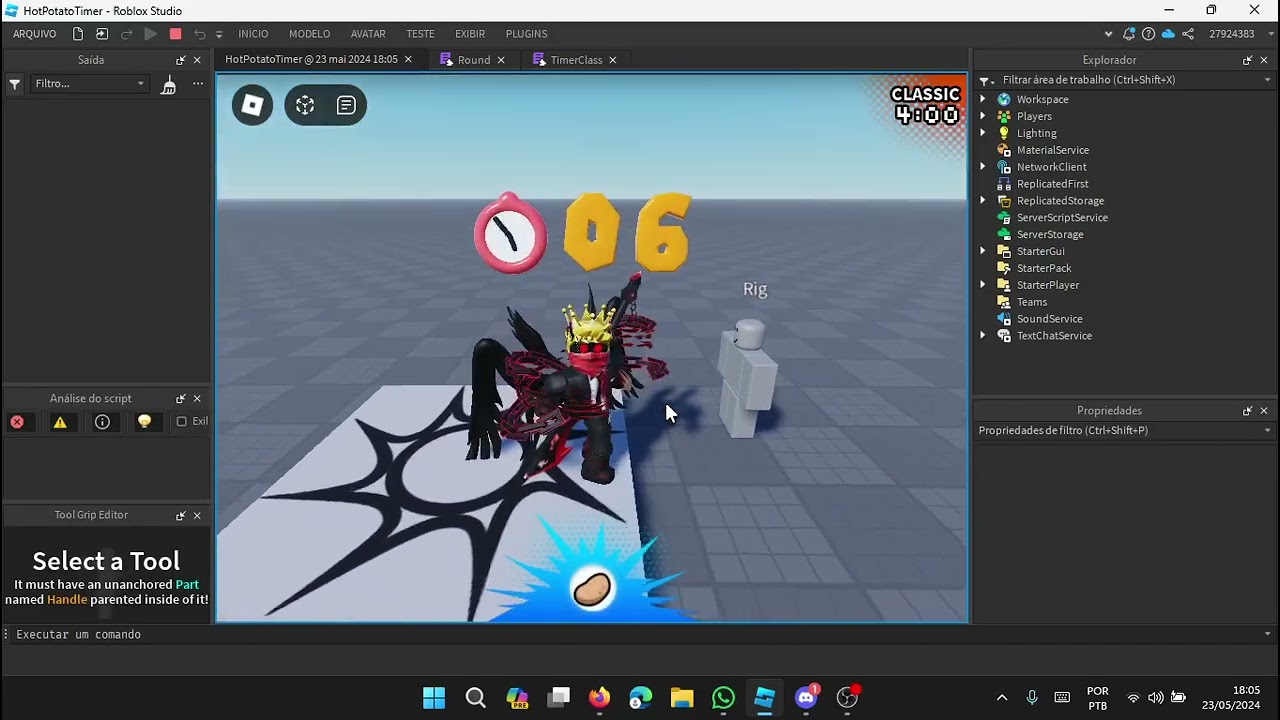
Task: Toggle the script analysis errors filter
Action: [17, 422]
